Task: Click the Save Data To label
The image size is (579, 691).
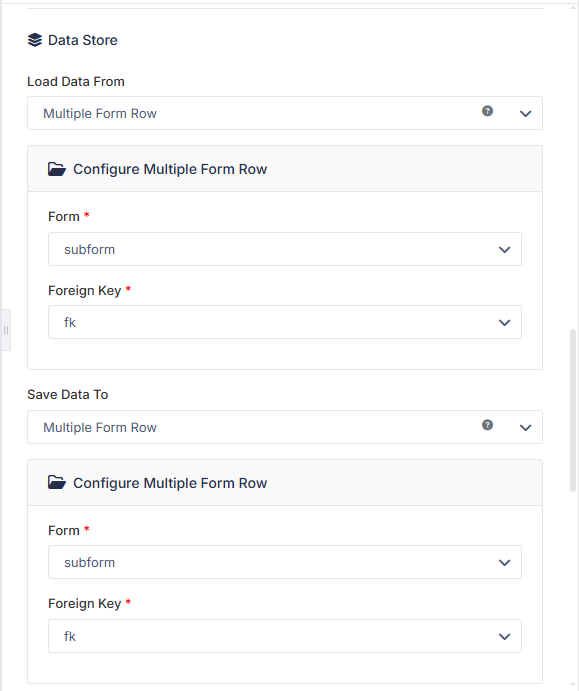Action: click(67, 394)
